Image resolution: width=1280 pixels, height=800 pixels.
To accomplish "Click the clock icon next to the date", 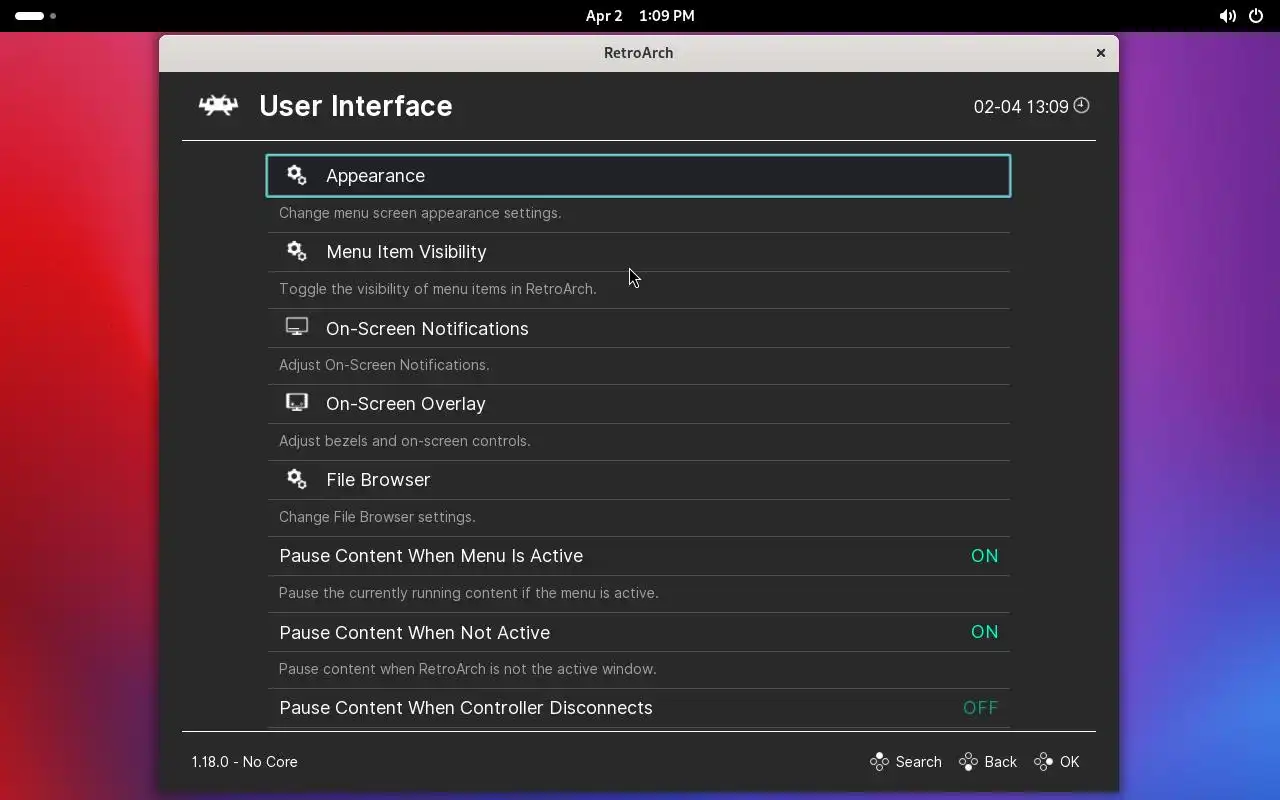I will pos(1081,105).
